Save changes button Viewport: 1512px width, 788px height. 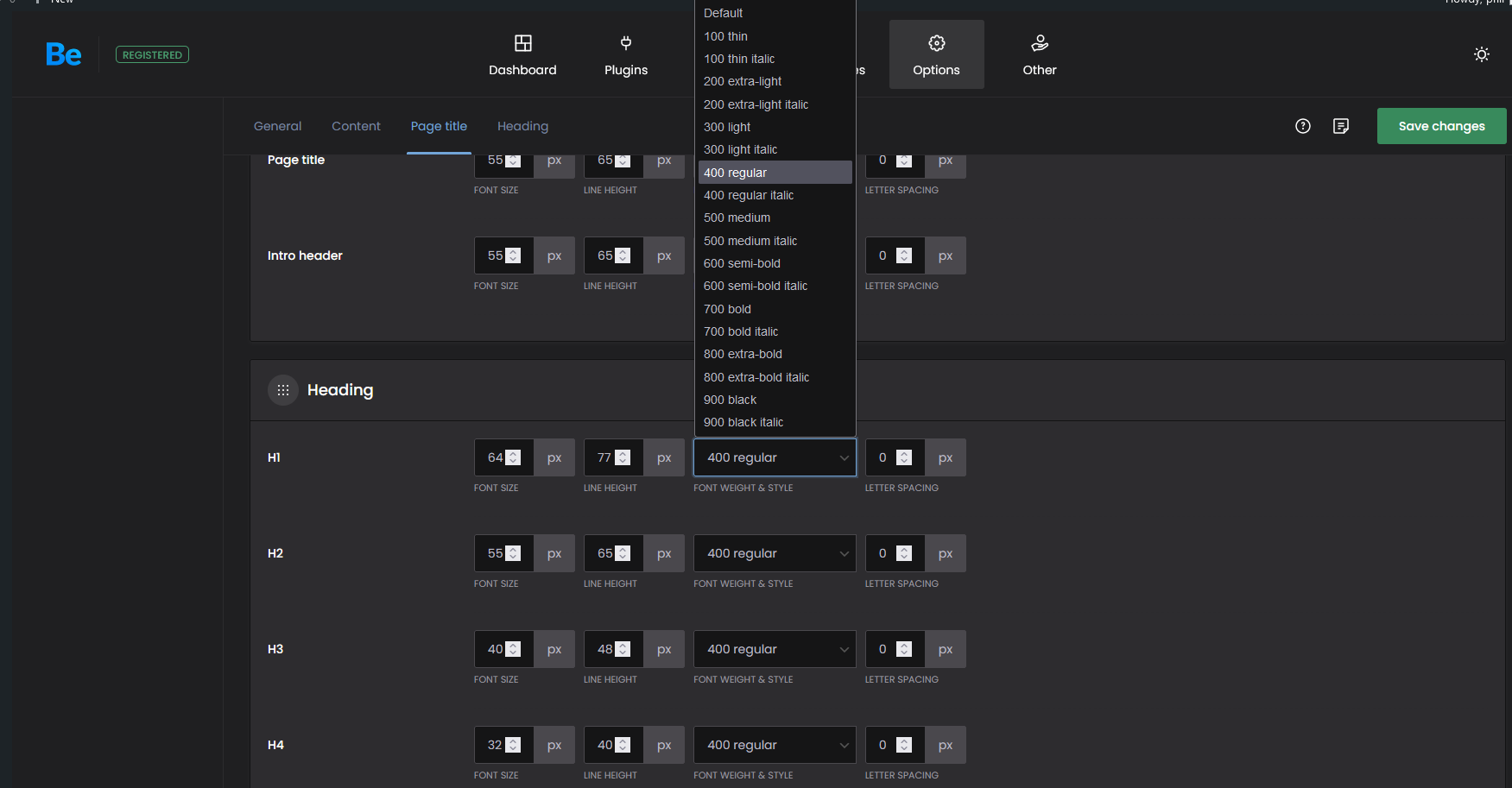[x=1442, y=126]
